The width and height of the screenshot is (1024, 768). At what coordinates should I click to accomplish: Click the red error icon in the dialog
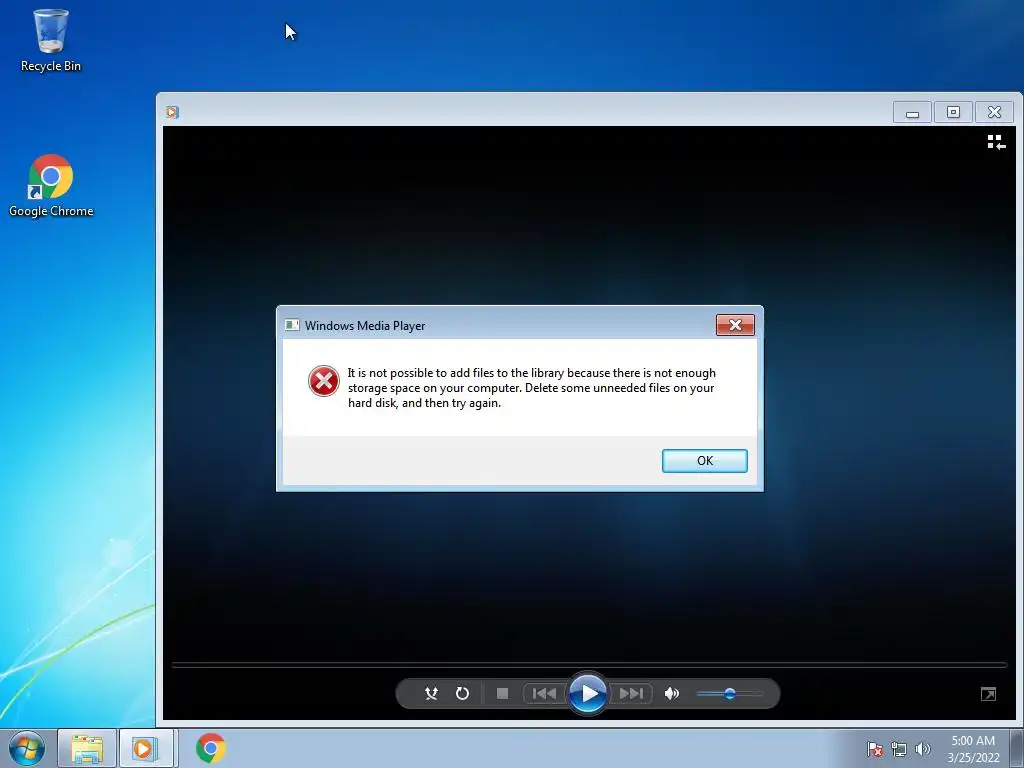324,381
